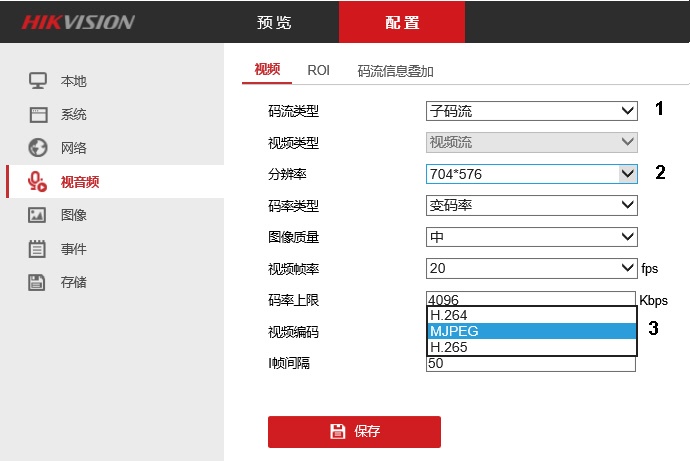Go to the 预览 page
The width and height of the screenshot is (690, 461).
[275, 22]
